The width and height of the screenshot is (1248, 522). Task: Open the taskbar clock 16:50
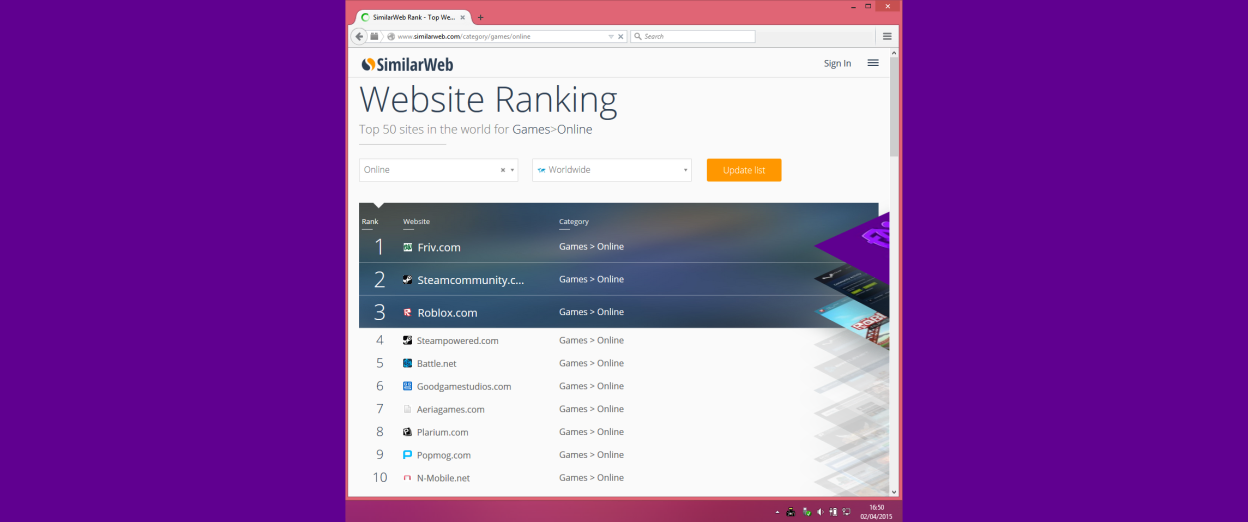[877, 512]
